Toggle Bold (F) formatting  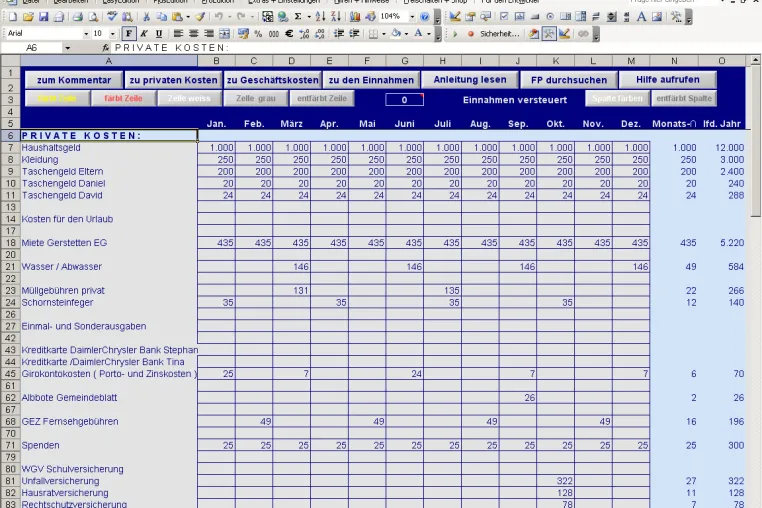[x=128, y=34]
